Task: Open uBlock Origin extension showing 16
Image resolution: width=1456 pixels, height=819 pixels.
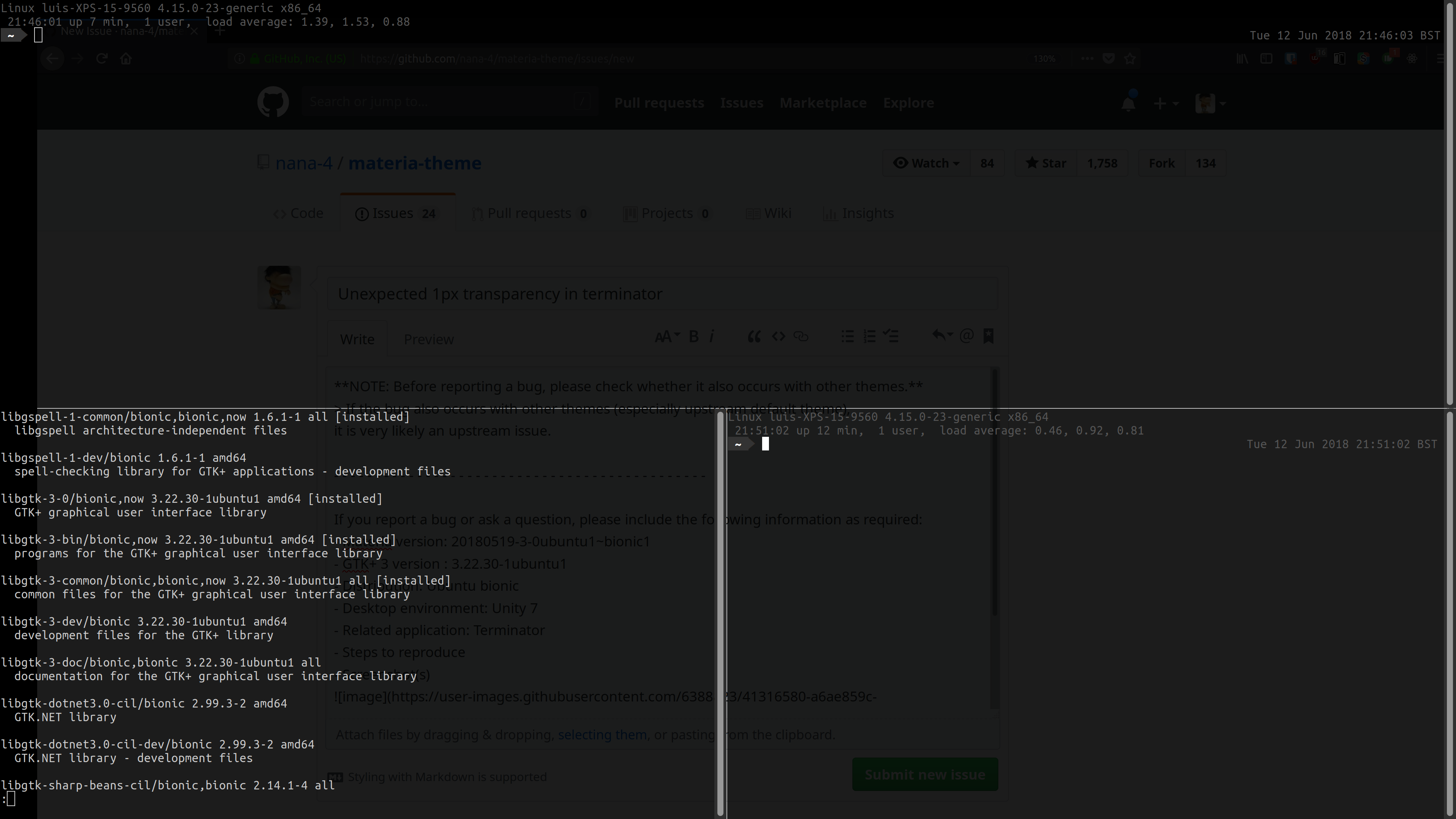Action: point(1316,58)
